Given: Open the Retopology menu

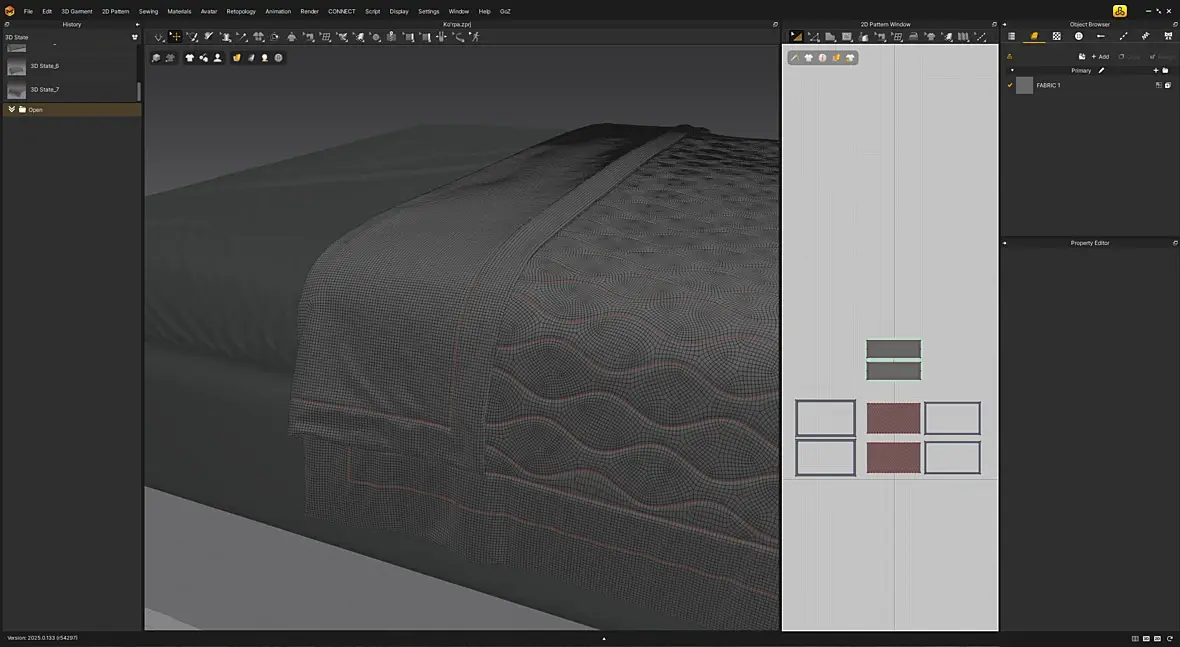Looking at the screenshot, I should [241, 11].
